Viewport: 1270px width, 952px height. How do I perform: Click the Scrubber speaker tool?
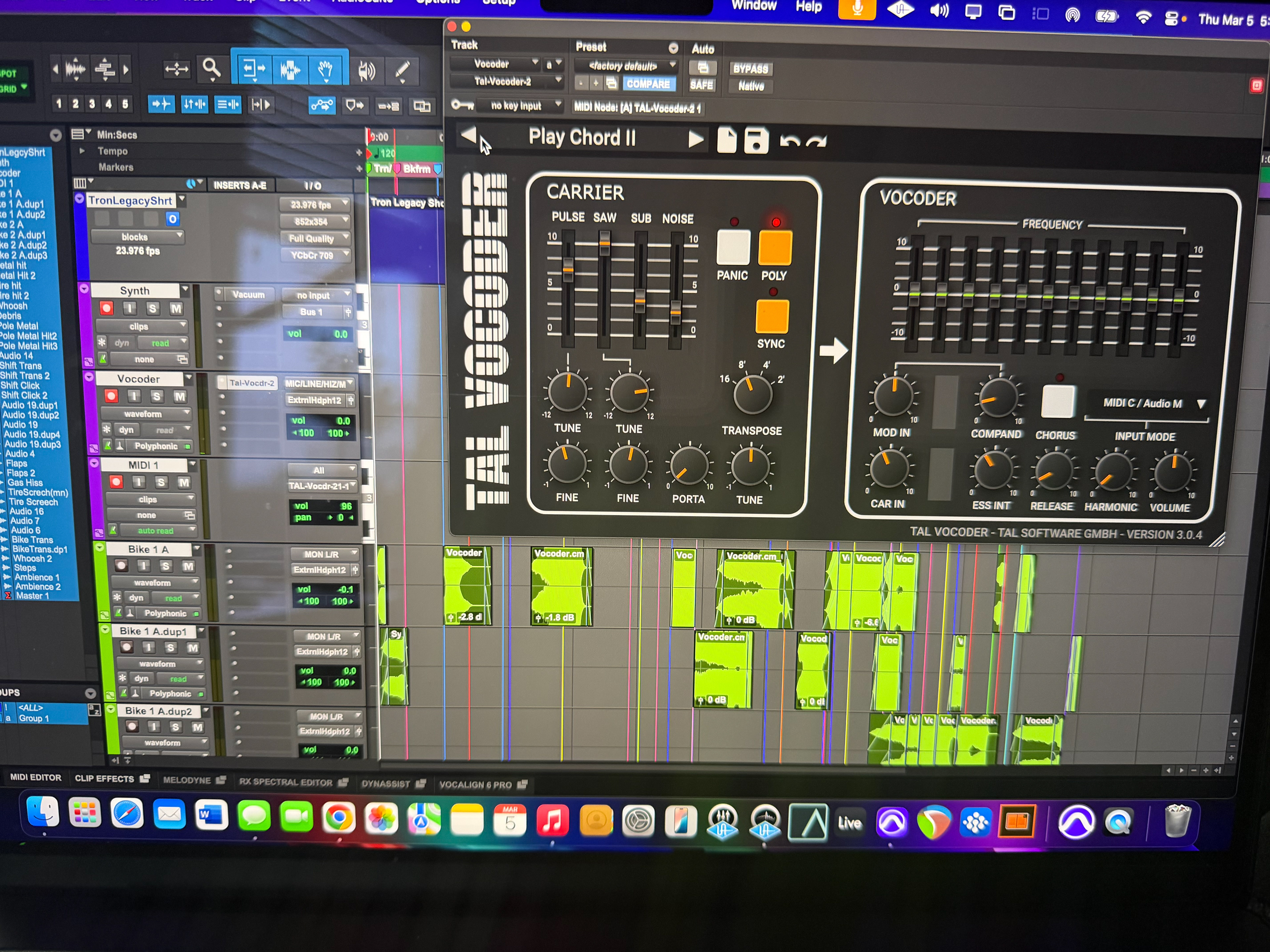366,71
